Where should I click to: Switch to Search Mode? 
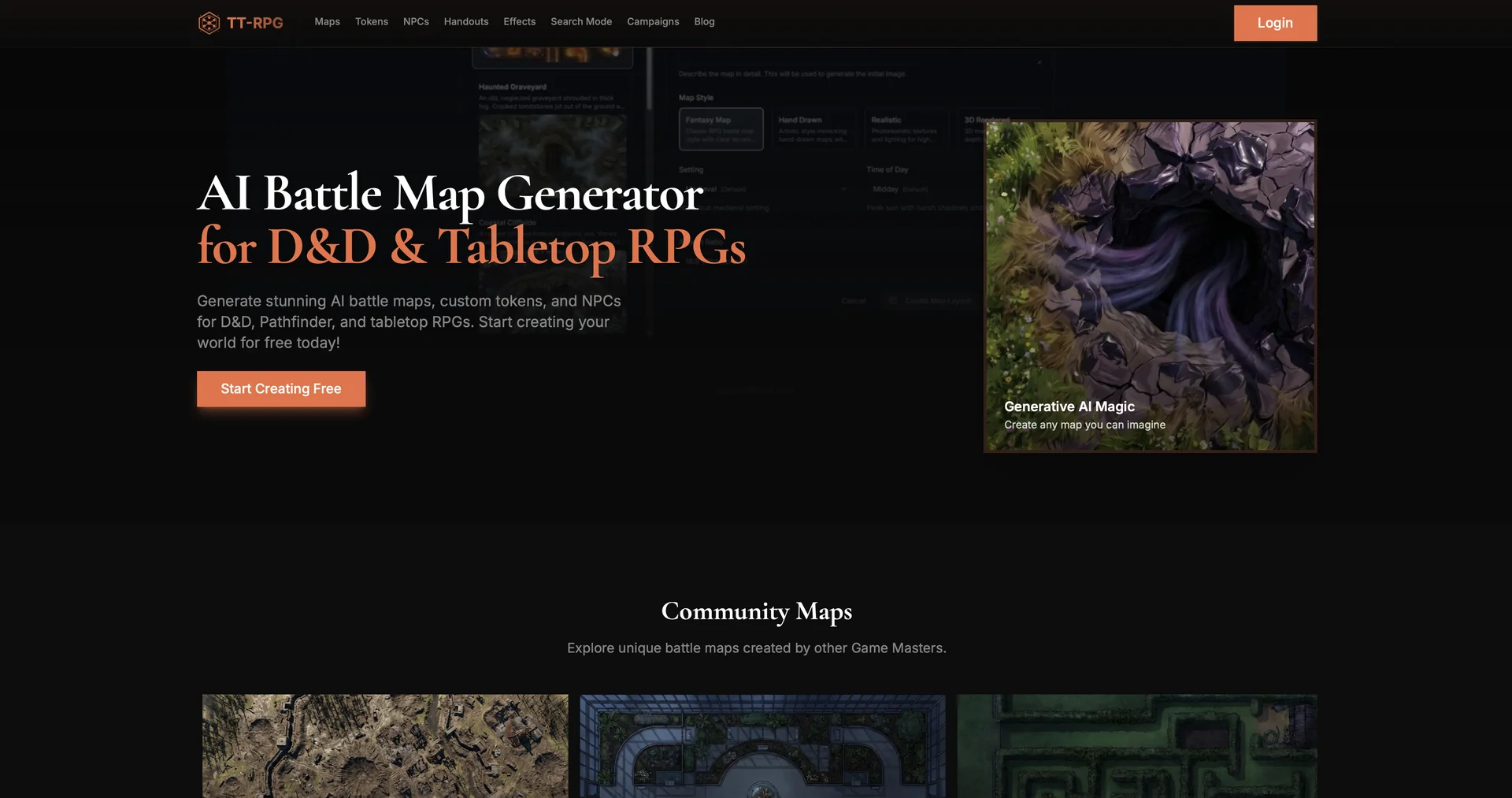tap(581, 22)
